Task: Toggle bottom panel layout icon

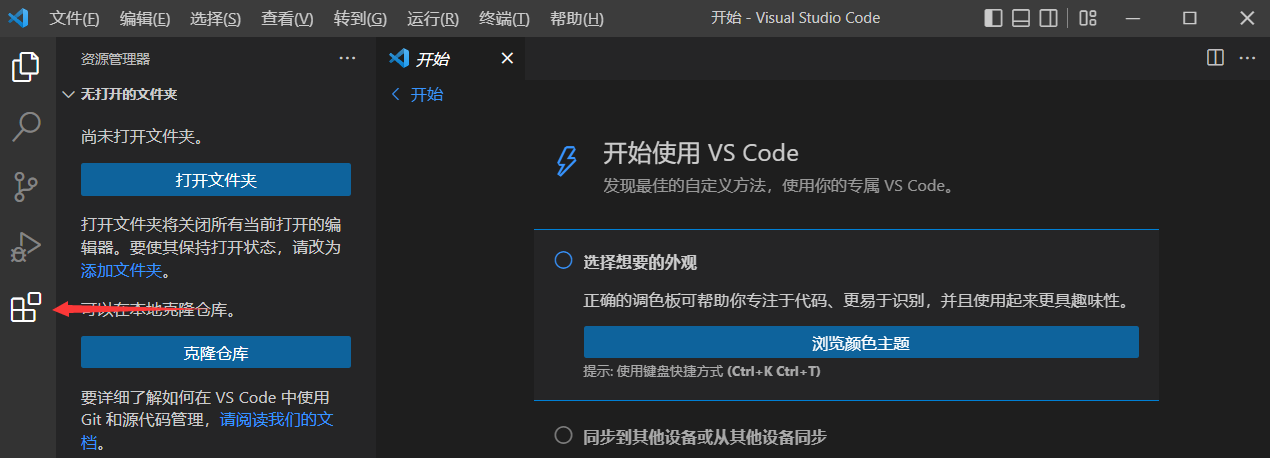Action: point(1020,18)
